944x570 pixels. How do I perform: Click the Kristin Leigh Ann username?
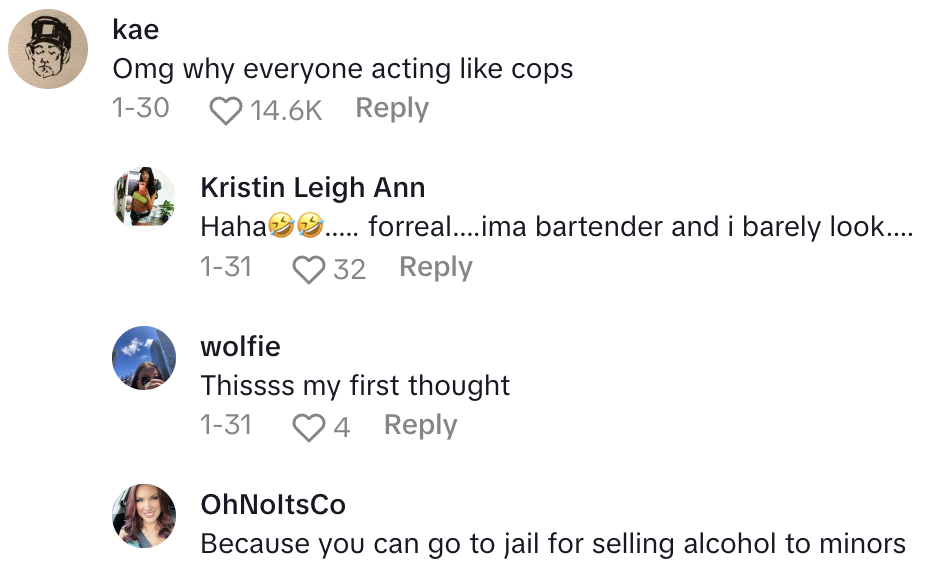point(312,188)
